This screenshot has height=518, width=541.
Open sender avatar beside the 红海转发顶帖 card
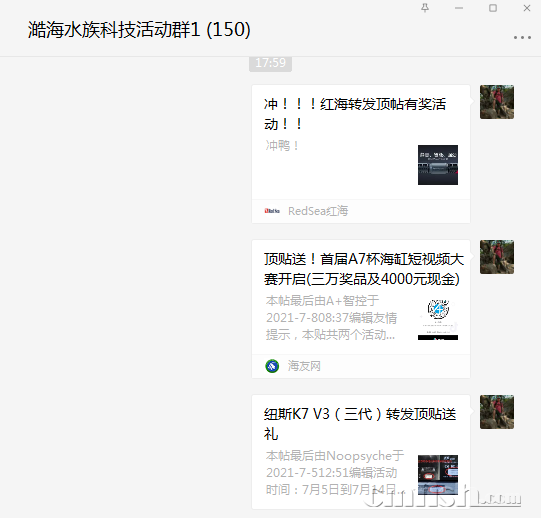point(497,102)
